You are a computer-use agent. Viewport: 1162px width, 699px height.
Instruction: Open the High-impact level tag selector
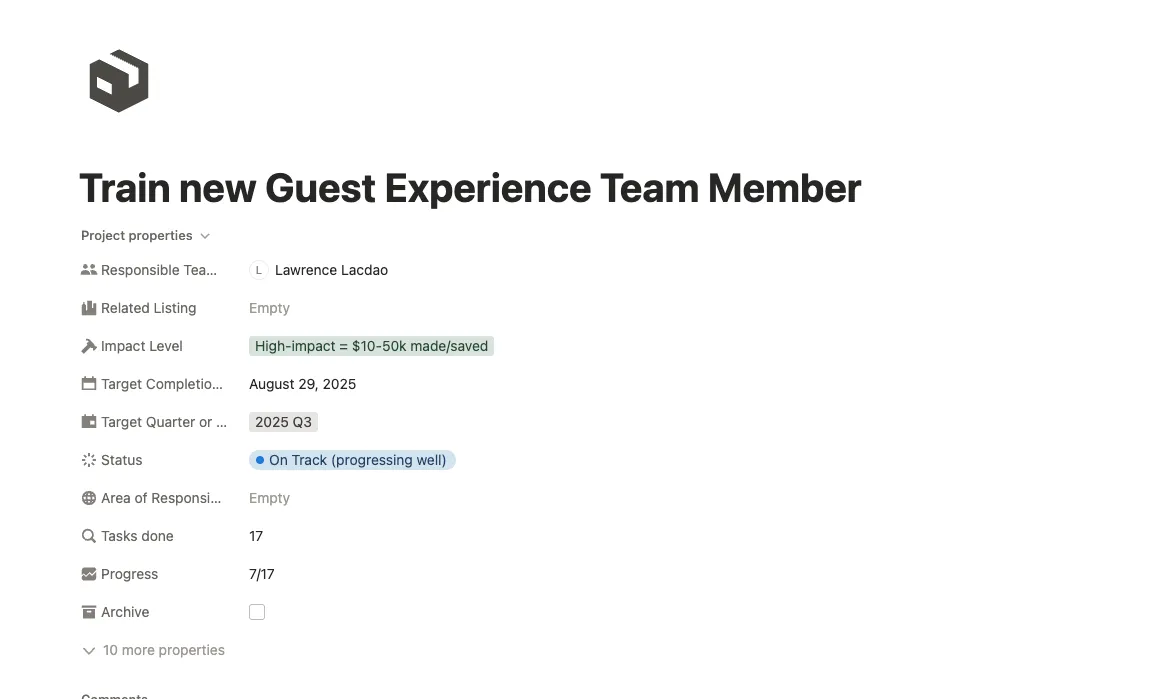pyautogui.click(x=371, y=346)
